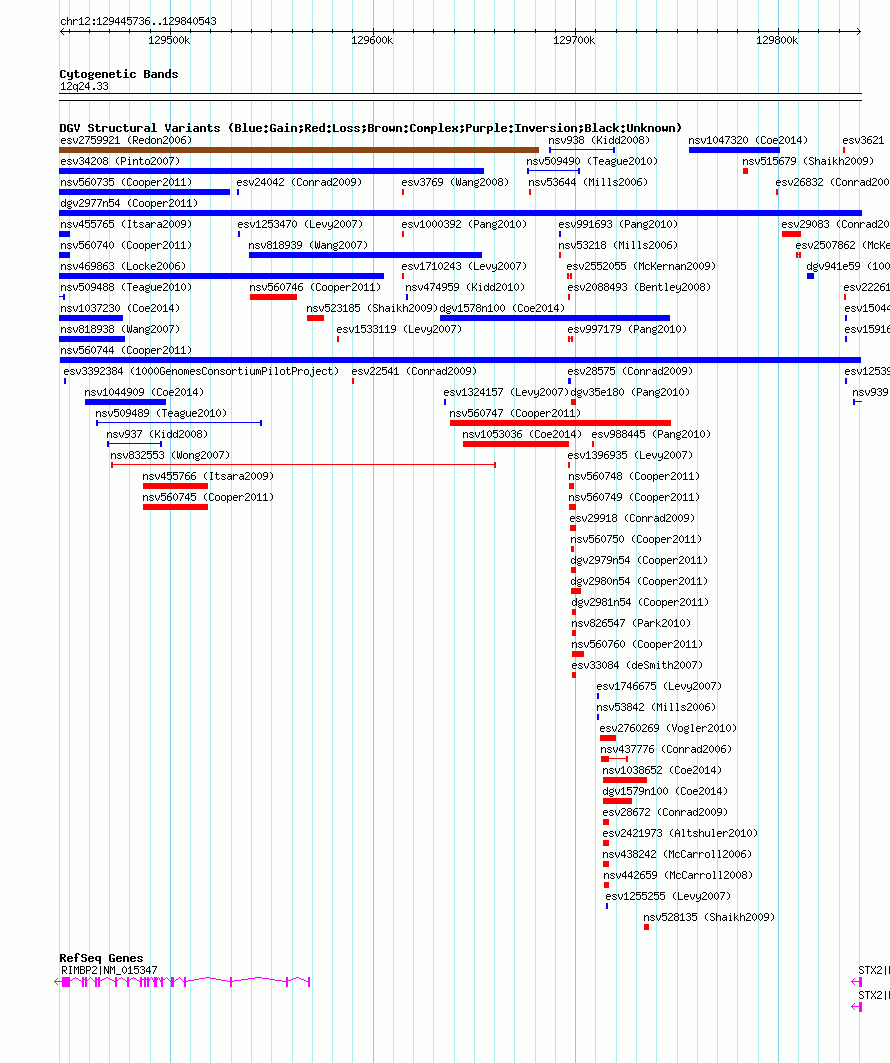Select nsv515679 (Shaikh2009) label
The image size is (890, 1063).
[808, 161]
